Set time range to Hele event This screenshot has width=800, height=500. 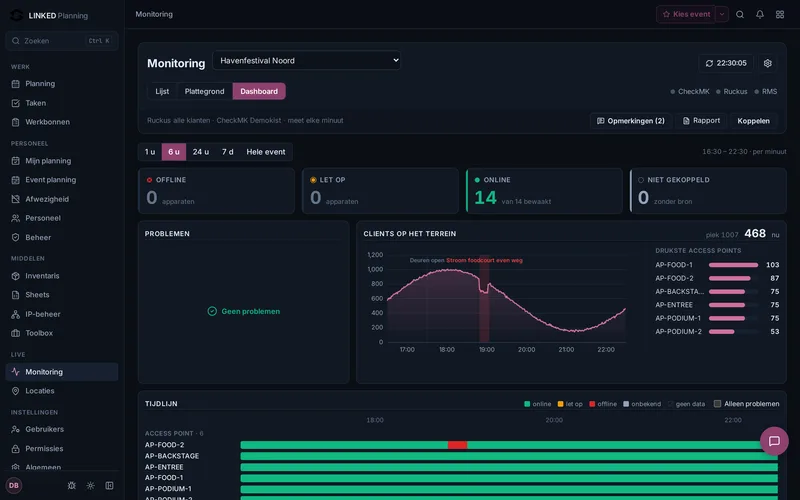tap(266, 152)
